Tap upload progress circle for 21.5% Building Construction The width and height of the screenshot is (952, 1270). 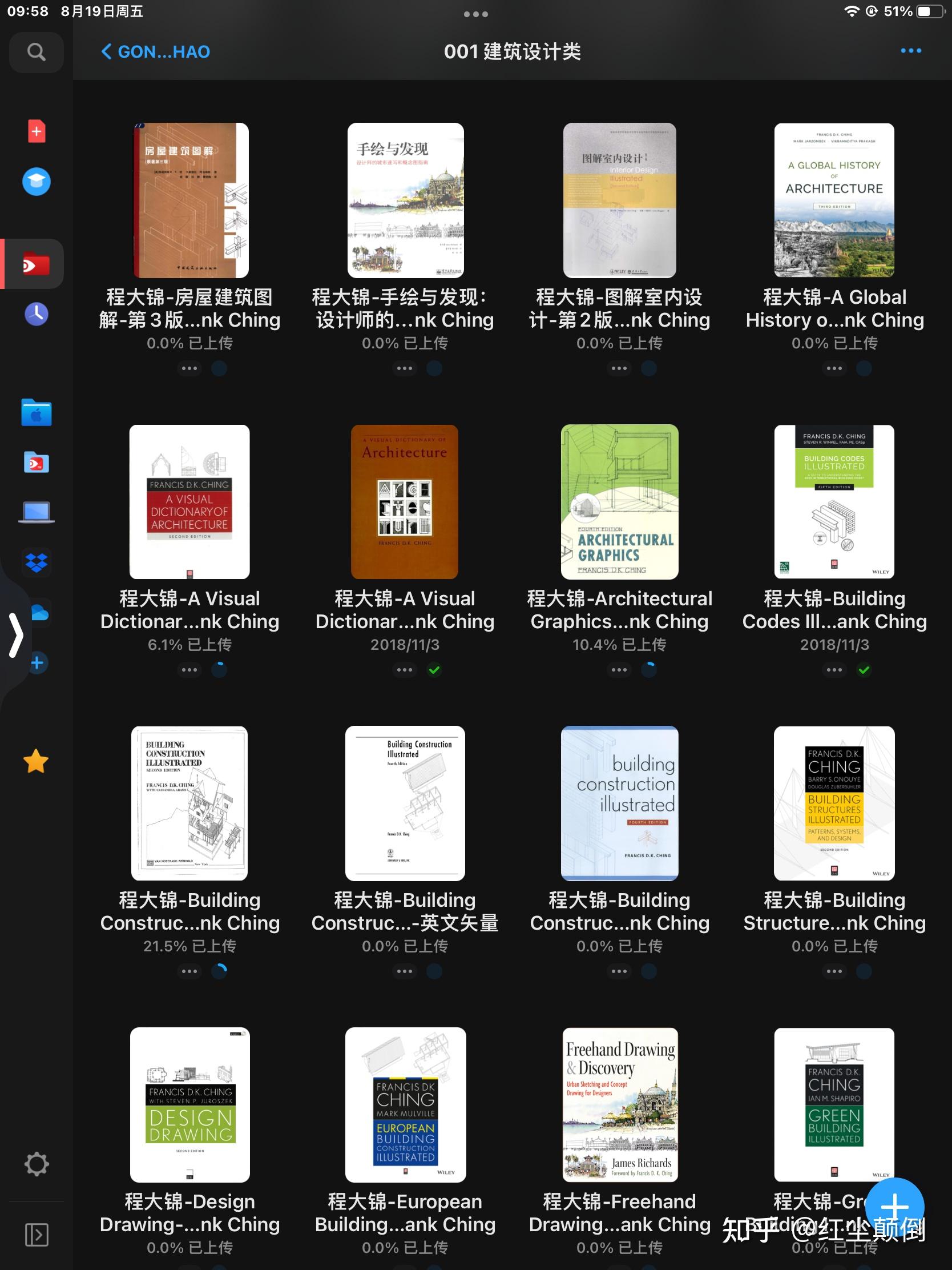click(x=219, y=971)
